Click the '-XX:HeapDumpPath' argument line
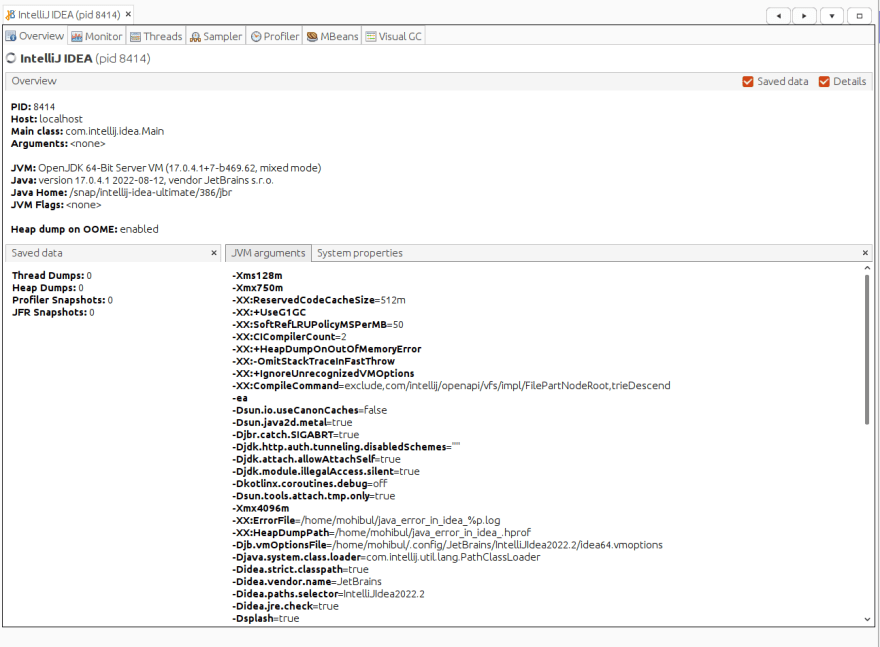Screen dimensions: 880x647 point(381,533)
